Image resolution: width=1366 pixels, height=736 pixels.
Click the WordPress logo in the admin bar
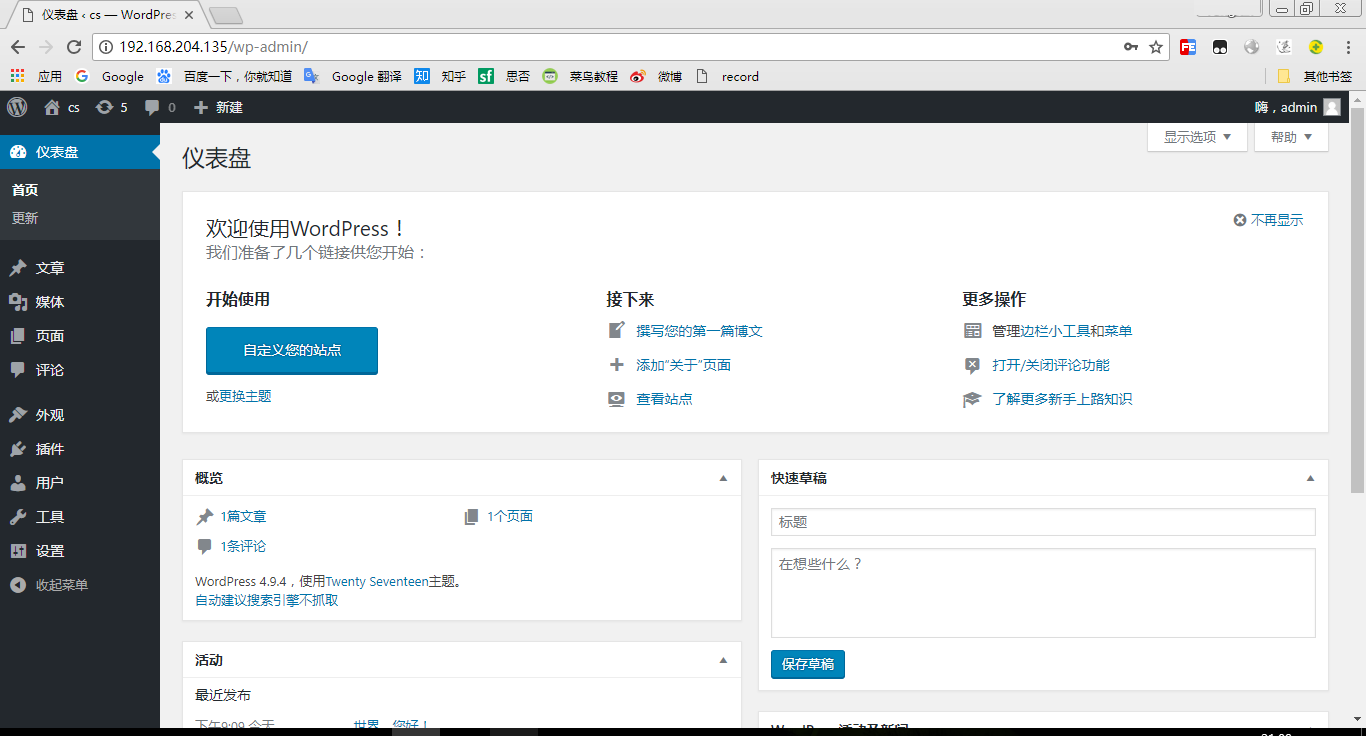tap(16, 107)
